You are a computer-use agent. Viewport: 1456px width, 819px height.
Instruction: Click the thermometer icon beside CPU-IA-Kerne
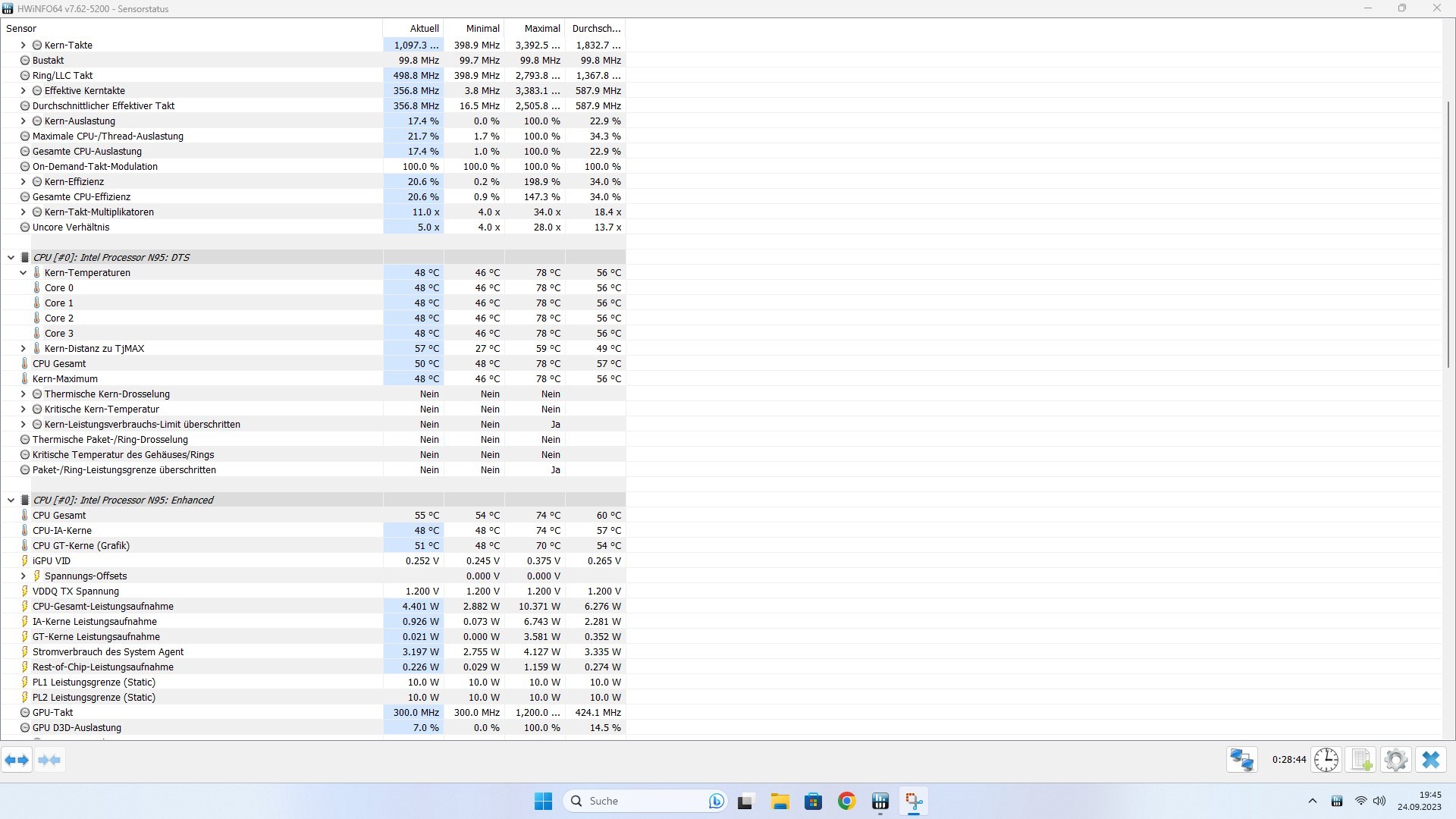click(x=24, y=530)
